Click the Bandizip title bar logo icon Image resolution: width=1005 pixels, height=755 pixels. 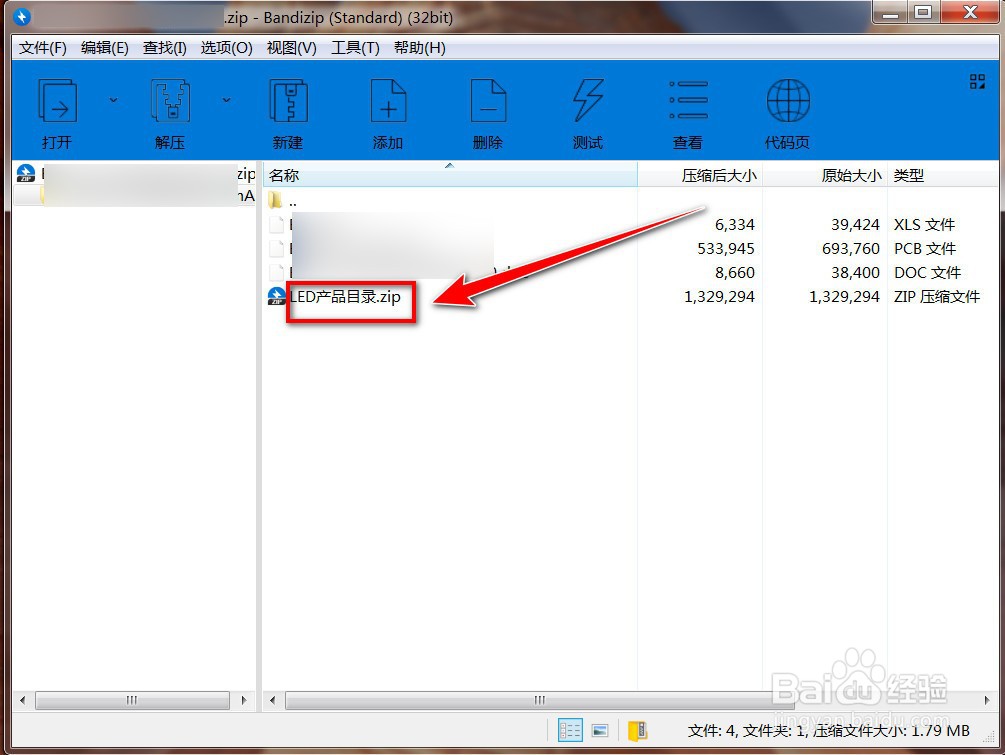click(22, 17)
